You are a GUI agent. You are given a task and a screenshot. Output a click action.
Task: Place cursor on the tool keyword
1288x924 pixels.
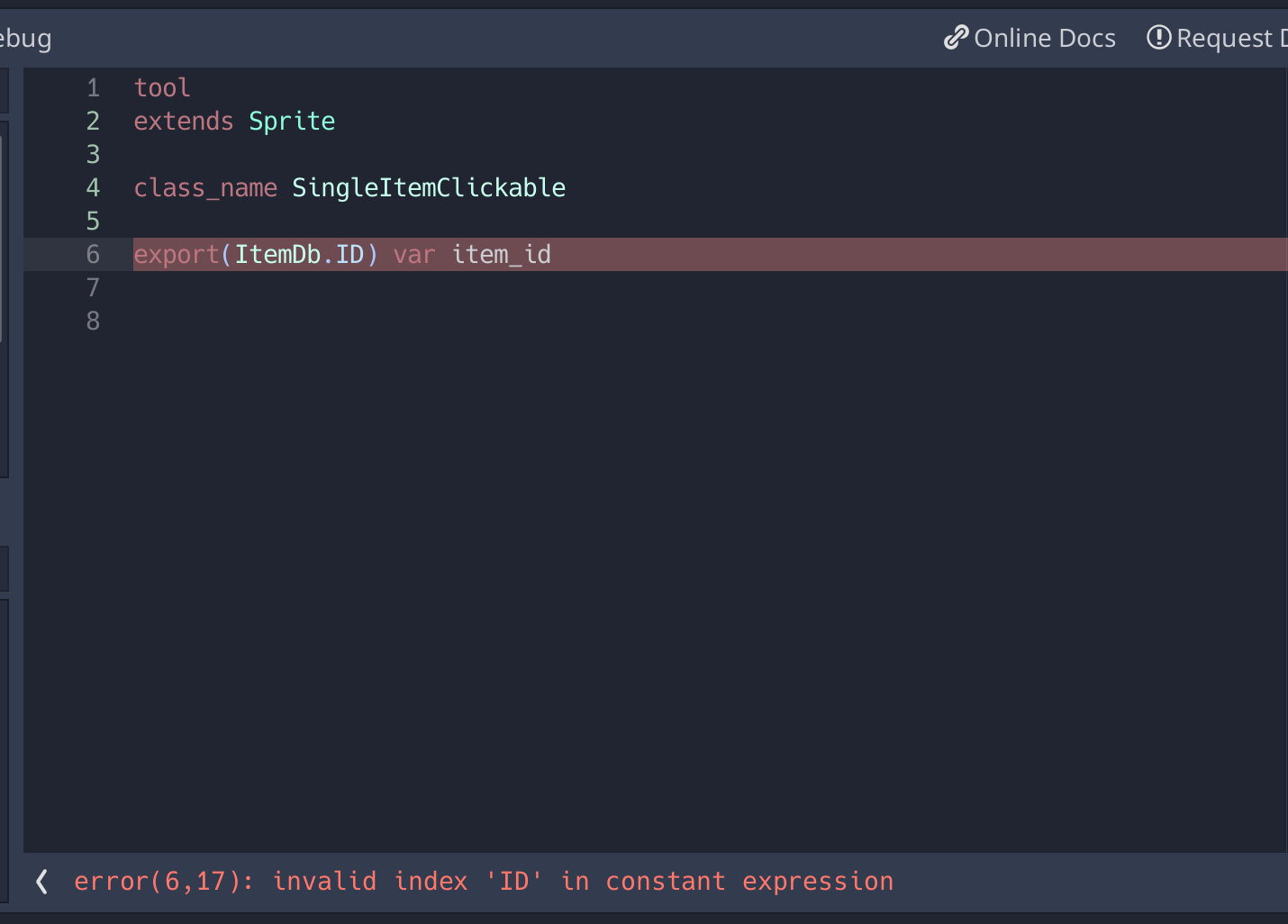click(162, 87)
